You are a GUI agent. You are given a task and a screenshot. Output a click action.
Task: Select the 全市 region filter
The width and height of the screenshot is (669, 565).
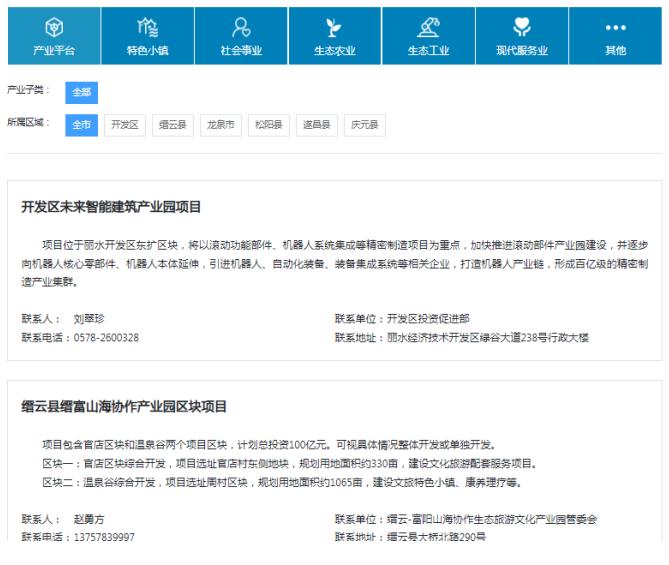point(81,125)
